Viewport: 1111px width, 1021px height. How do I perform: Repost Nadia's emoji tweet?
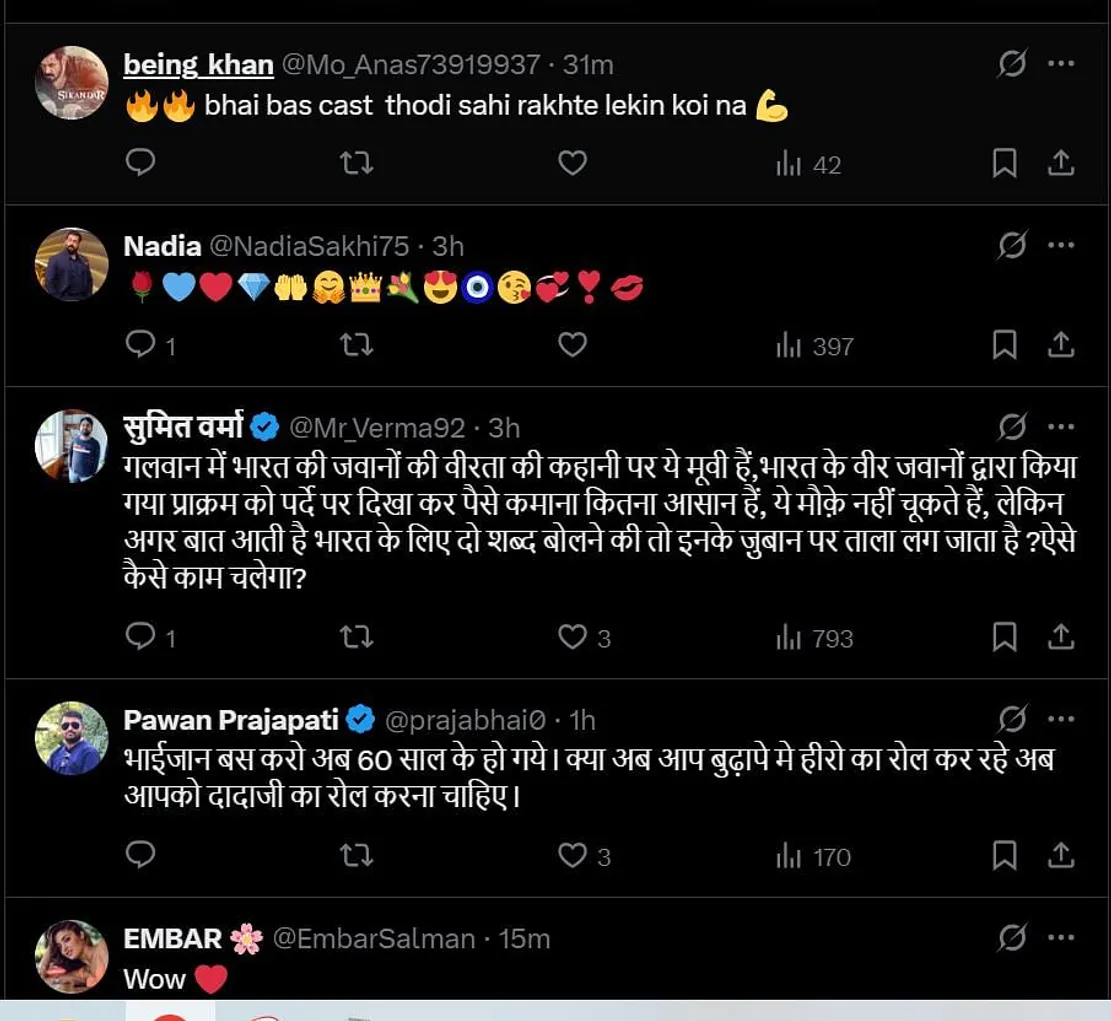click(356, 345)
